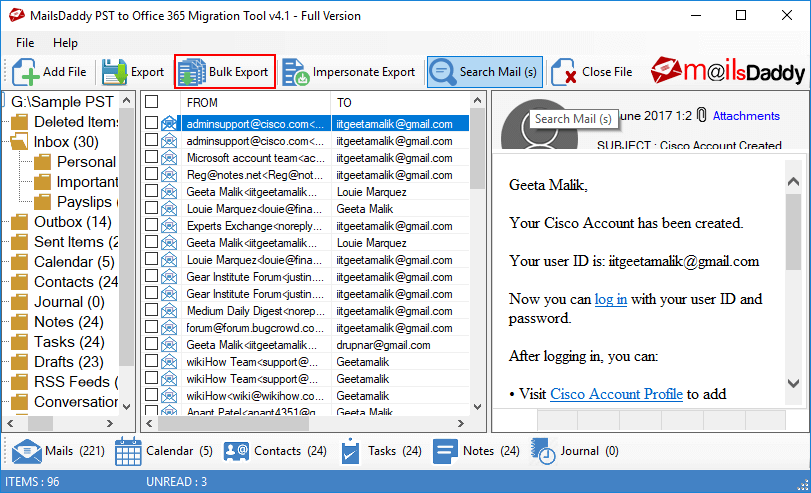Click the Export toolbar icon
Image resolution: width=811 pixels, height=493 pixels.
tap(114, 72)
